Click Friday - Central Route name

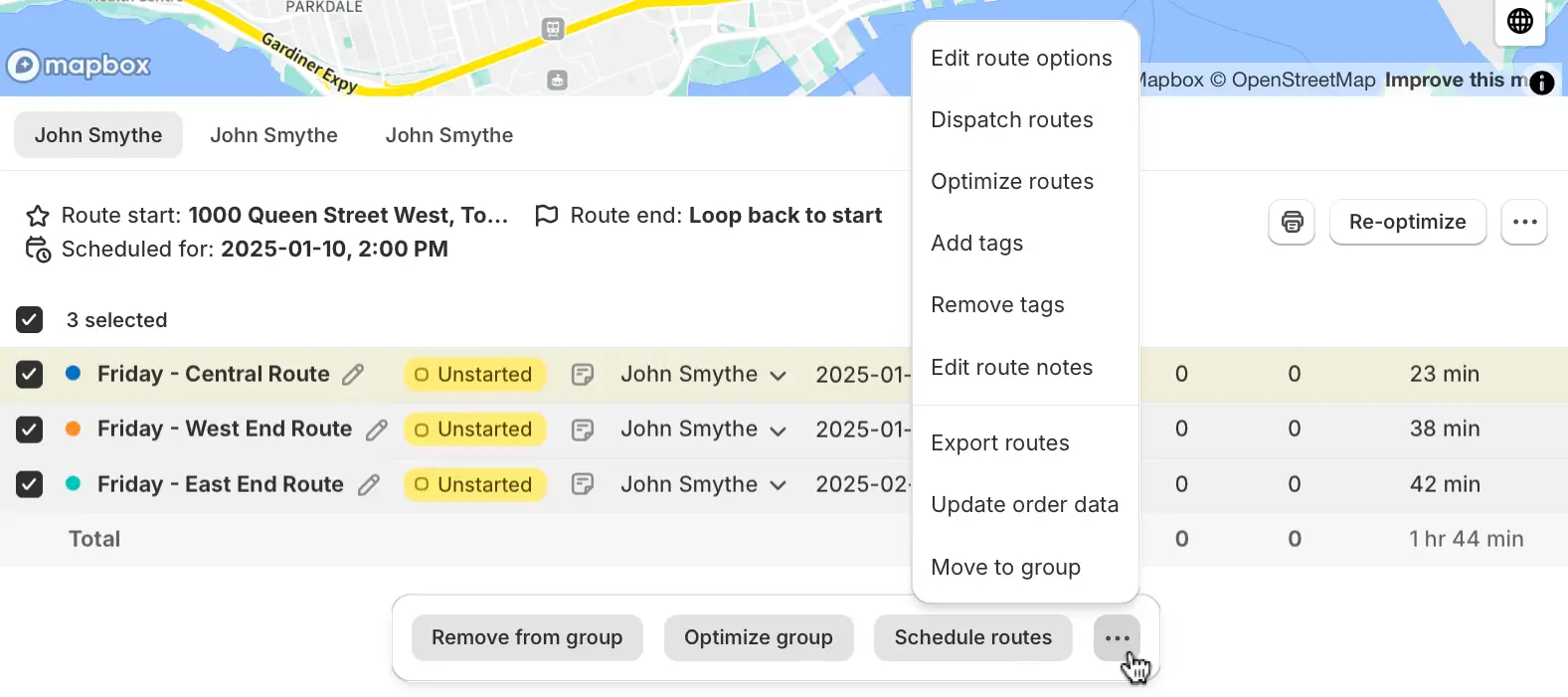pos(214,375)
